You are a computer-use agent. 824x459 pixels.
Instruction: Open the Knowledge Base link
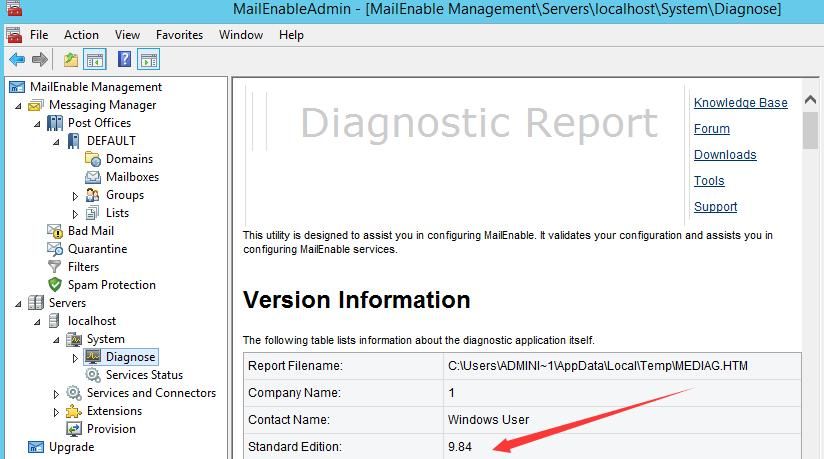[x=740, y=103]
